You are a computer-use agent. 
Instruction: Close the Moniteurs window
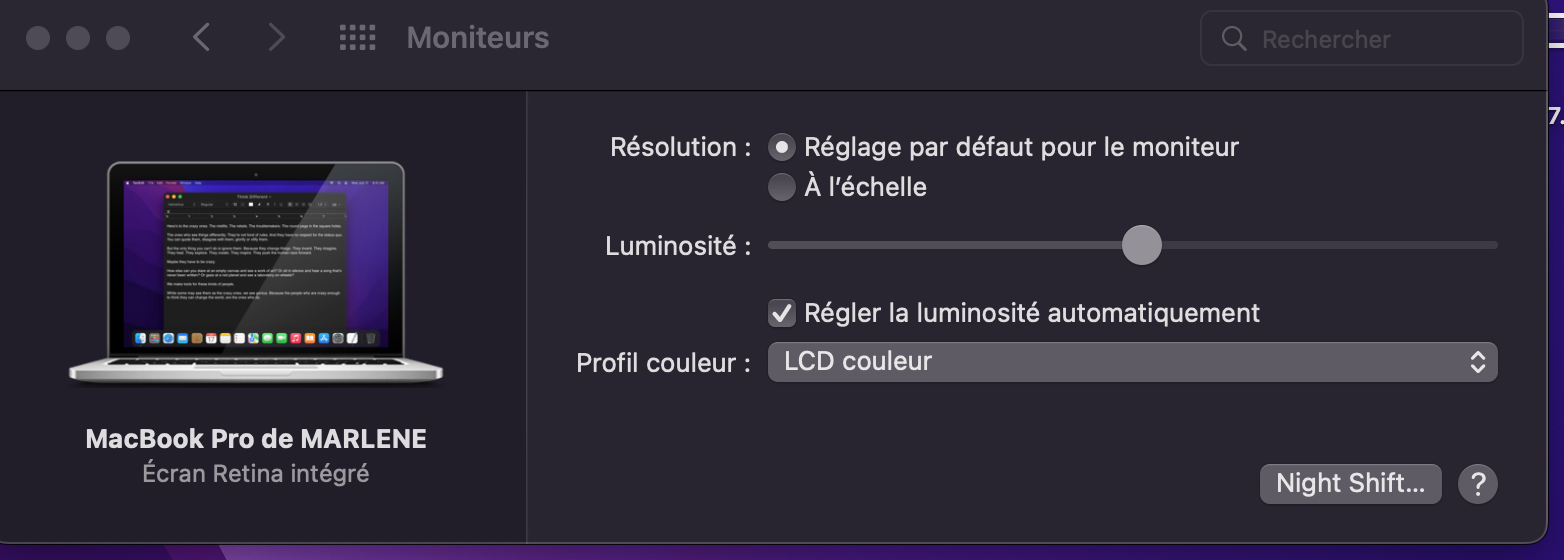38,38
